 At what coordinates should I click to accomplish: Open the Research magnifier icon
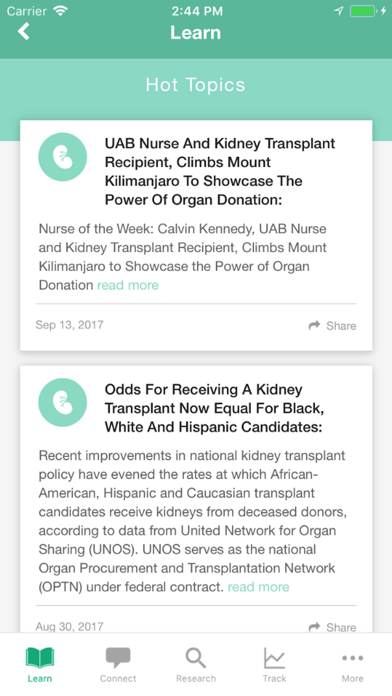click(x=196, y=658)
